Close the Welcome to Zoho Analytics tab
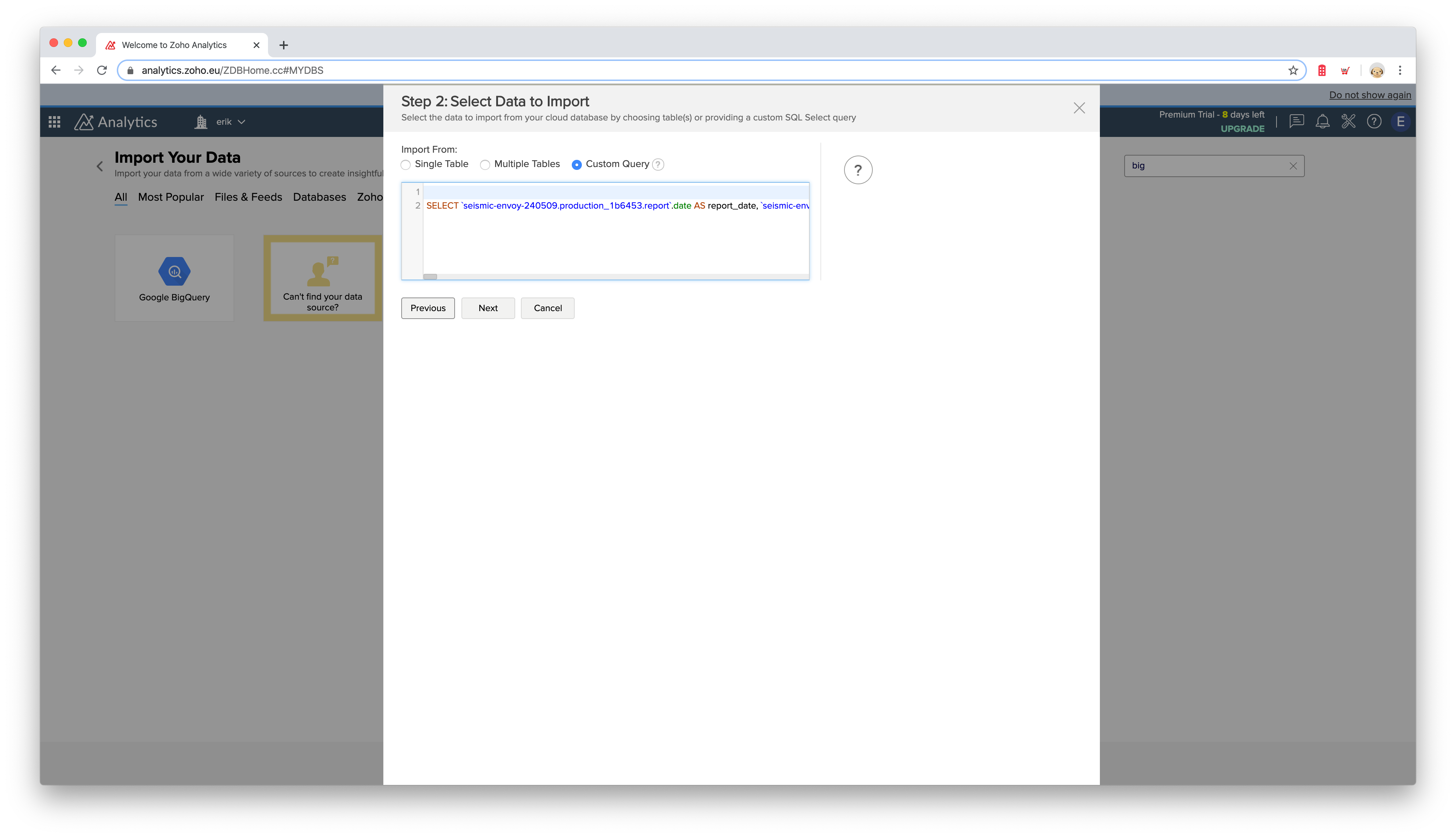 (x=257, y=45)
